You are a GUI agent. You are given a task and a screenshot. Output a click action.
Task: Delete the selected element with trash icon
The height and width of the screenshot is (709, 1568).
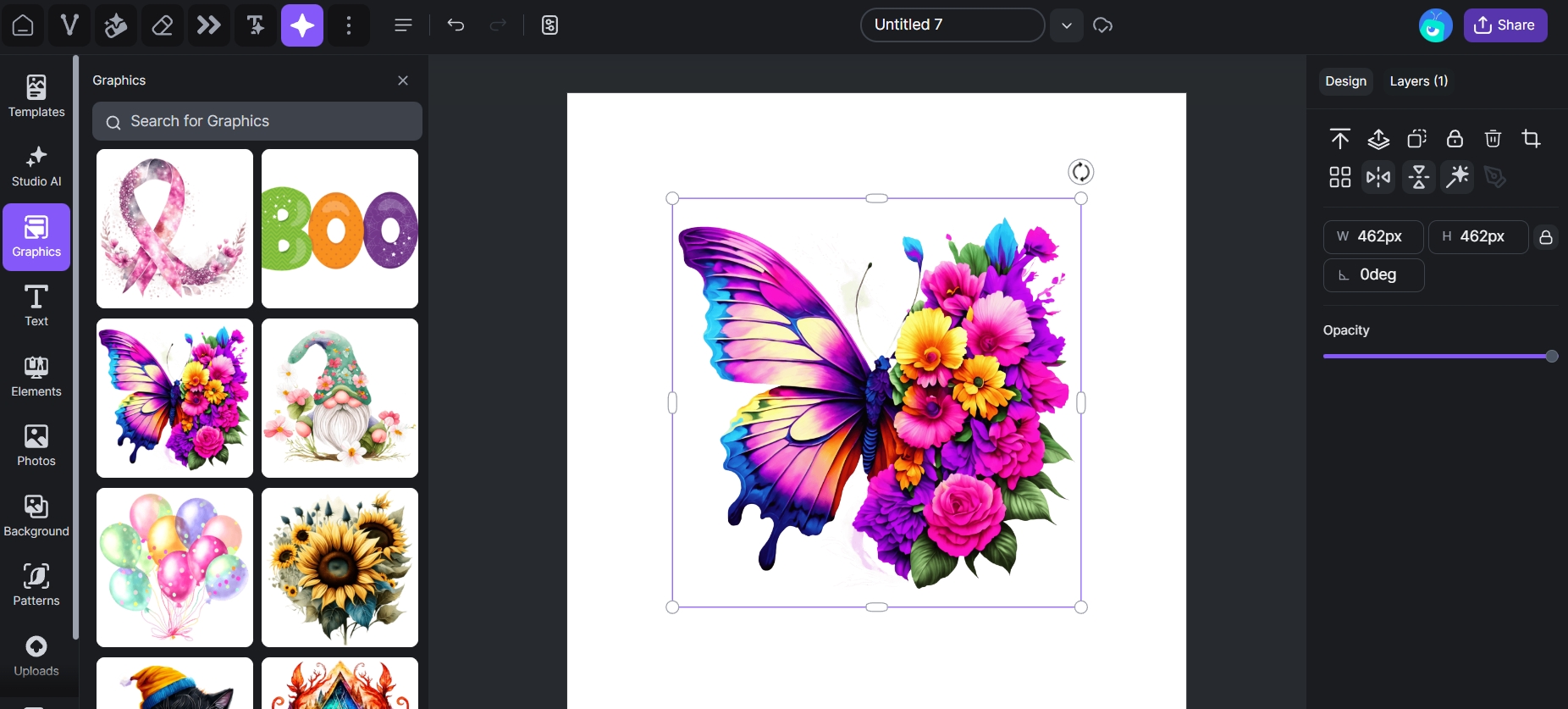click(1493, 139)
